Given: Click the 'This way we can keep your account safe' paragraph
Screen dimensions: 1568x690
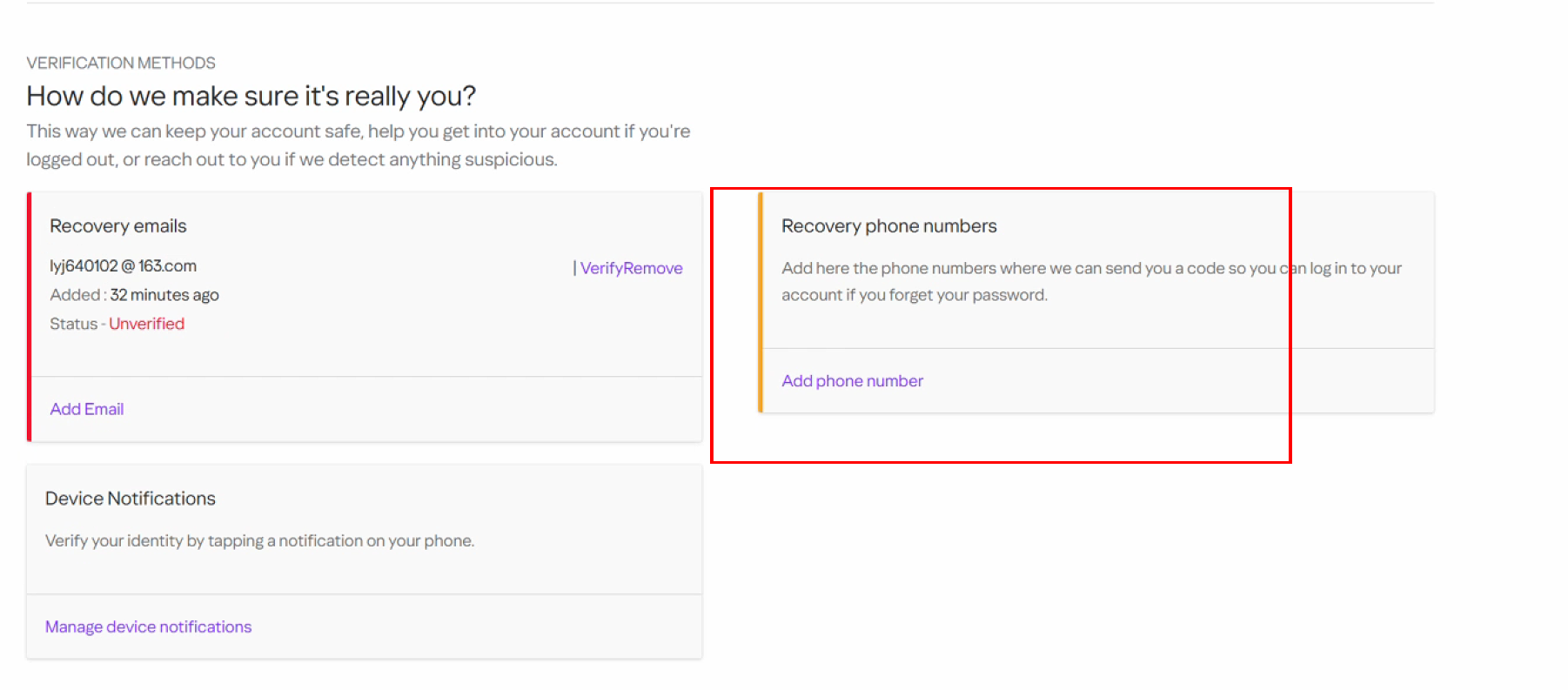Looking at the screenshot, I should click(x=358, y=145).
